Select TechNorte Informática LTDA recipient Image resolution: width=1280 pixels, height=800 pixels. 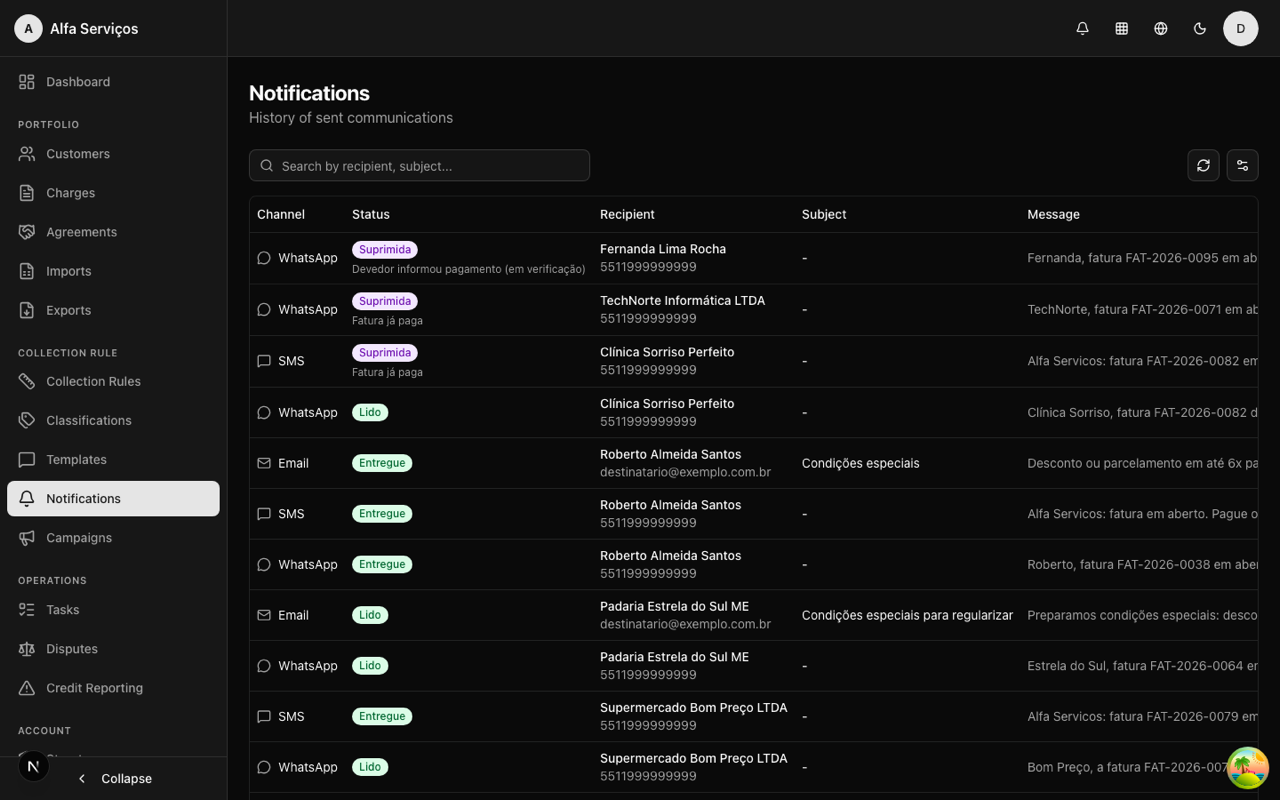click(682, 301)
